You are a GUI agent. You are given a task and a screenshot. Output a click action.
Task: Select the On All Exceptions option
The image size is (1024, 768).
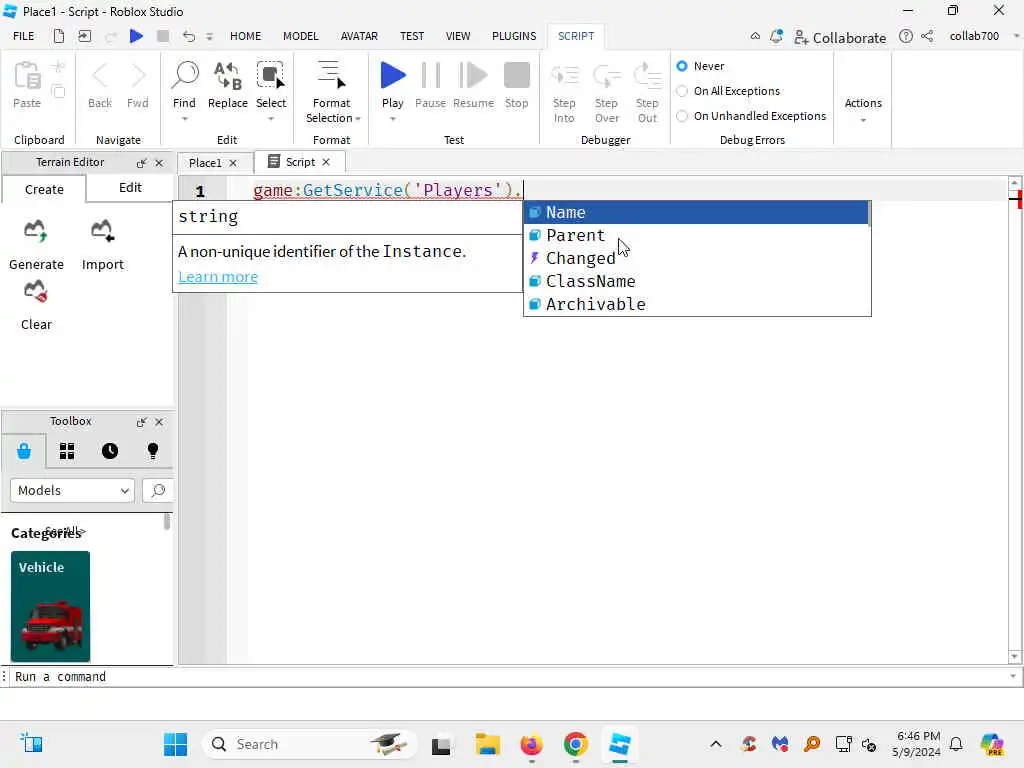[x=728, y=91]
